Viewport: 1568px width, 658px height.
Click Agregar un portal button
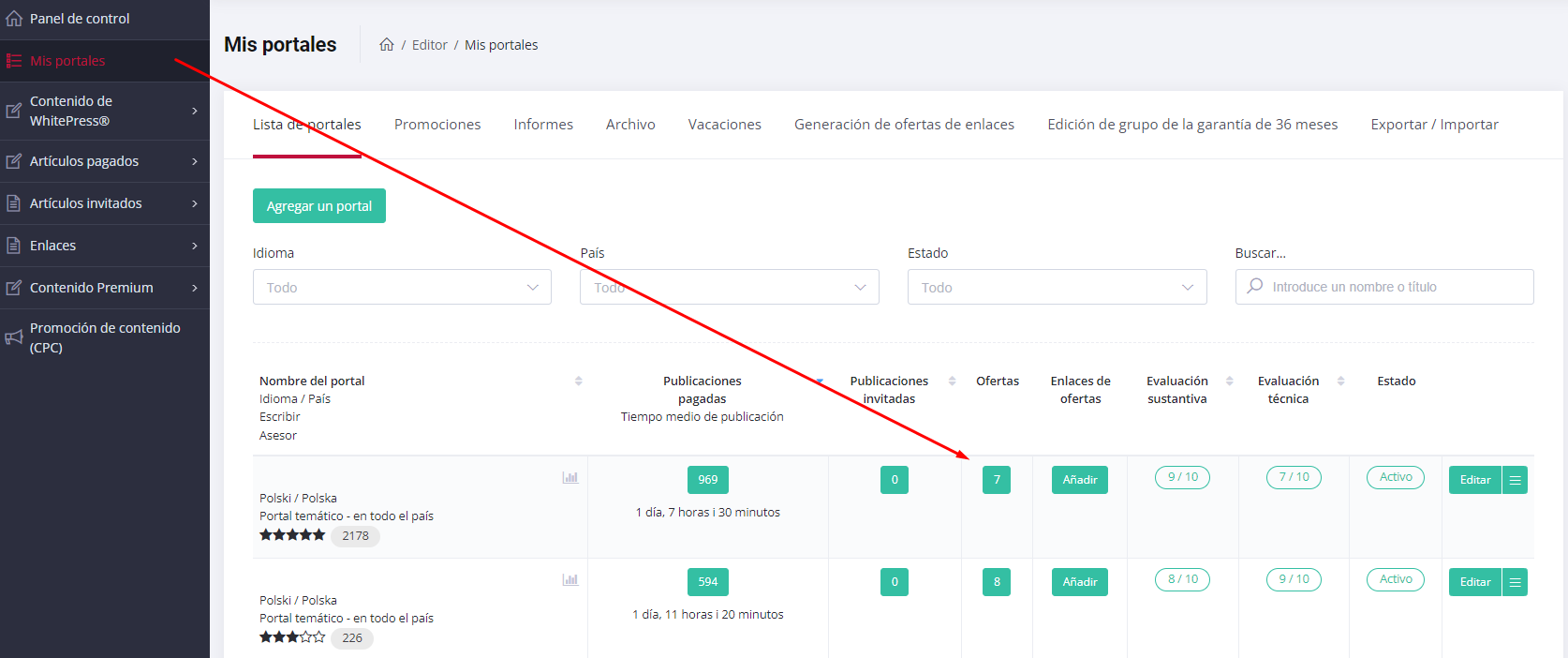pyautogui.click(x=319, y=206)
